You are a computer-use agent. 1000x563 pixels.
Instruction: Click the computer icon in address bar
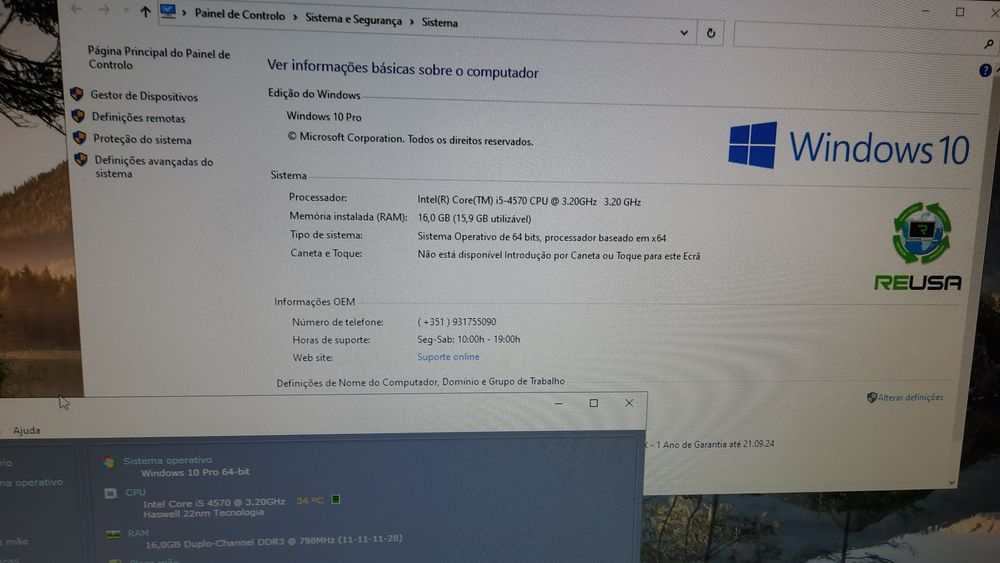(168, 11)
